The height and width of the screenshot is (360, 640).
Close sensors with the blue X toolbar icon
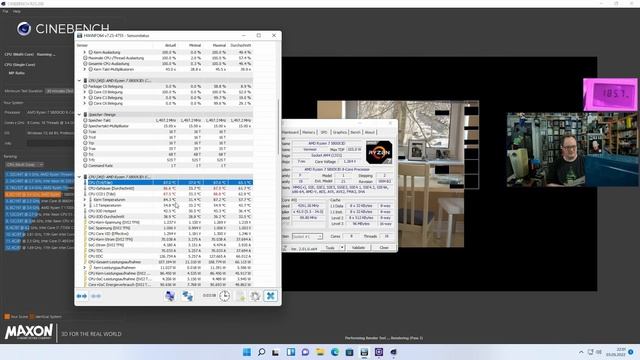point(271,296)
